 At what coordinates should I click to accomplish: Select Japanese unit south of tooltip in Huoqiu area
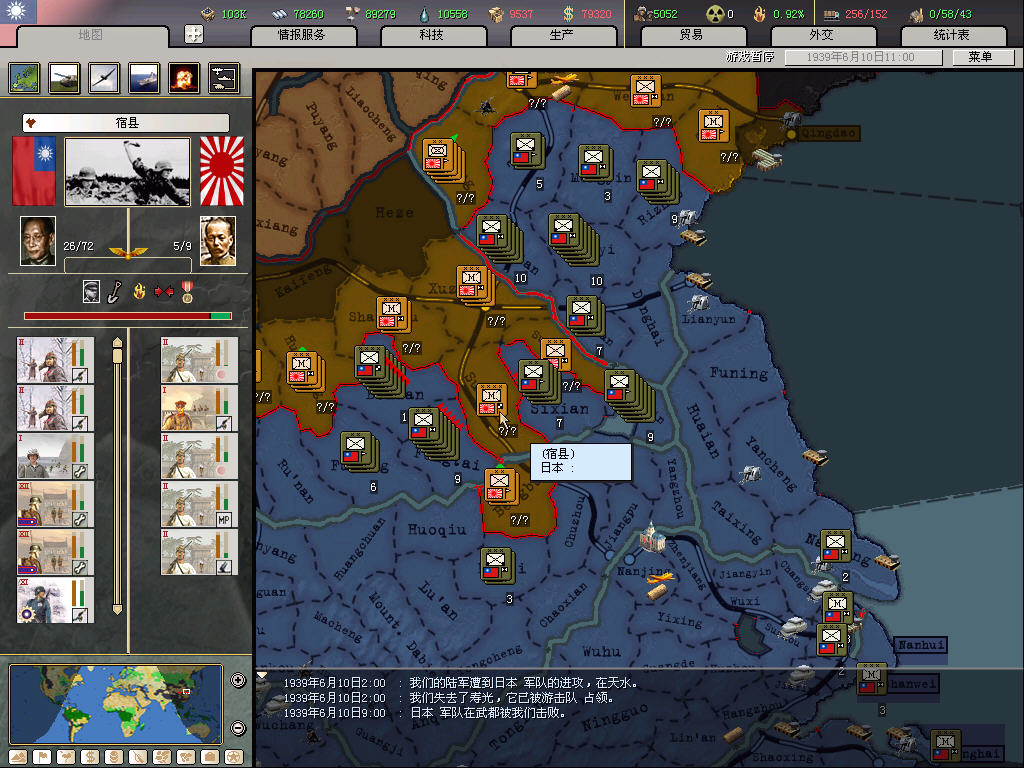(502, 487)
